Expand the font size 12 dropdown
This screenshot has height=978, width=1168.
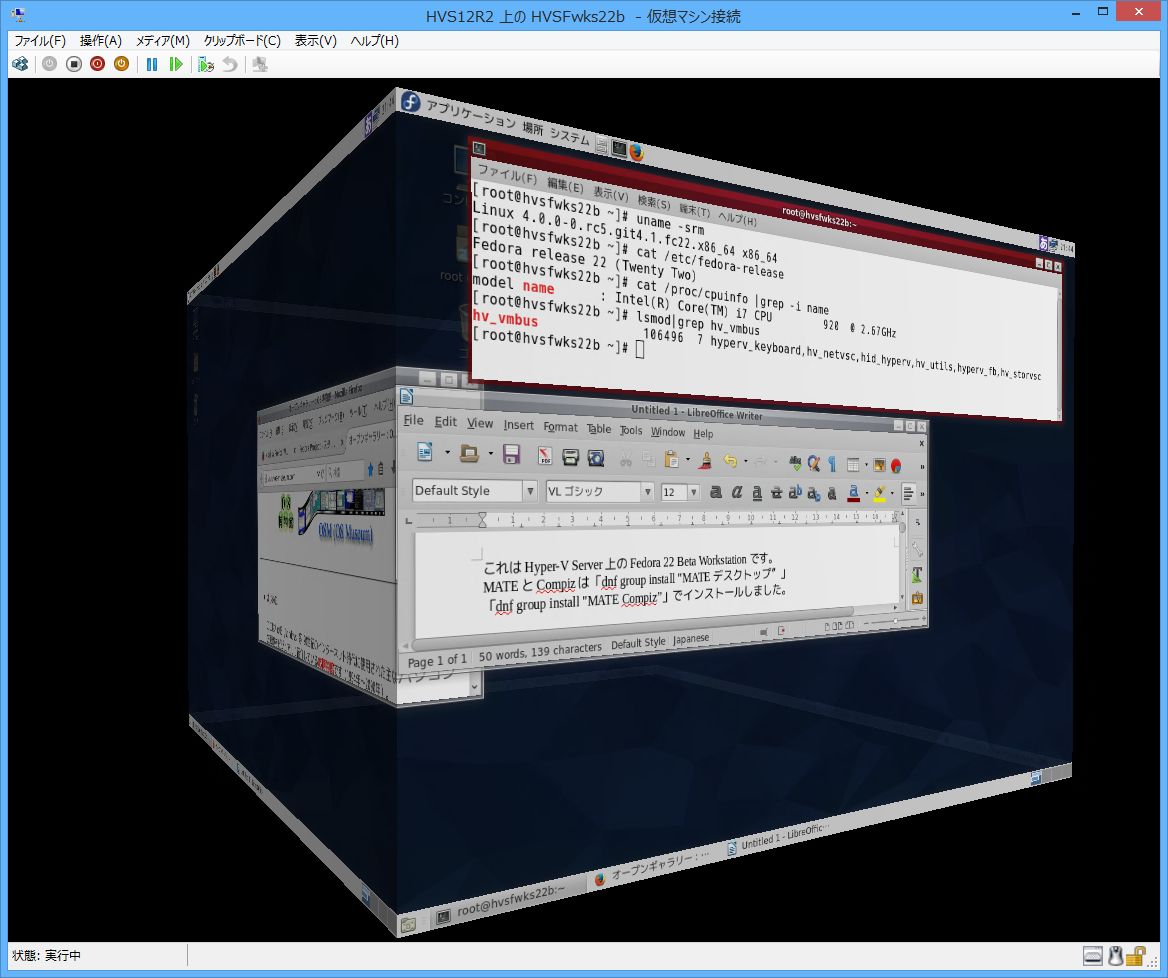(x=694, y=492)
